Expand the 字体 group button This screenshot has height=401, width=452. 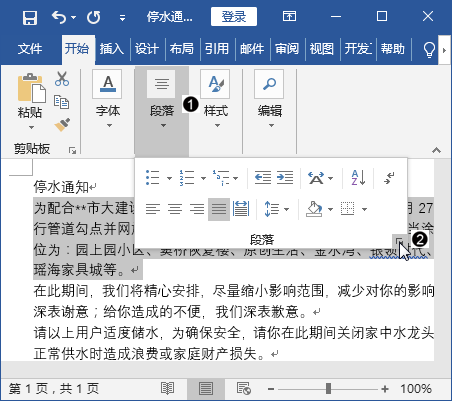[x=108, y=99]
